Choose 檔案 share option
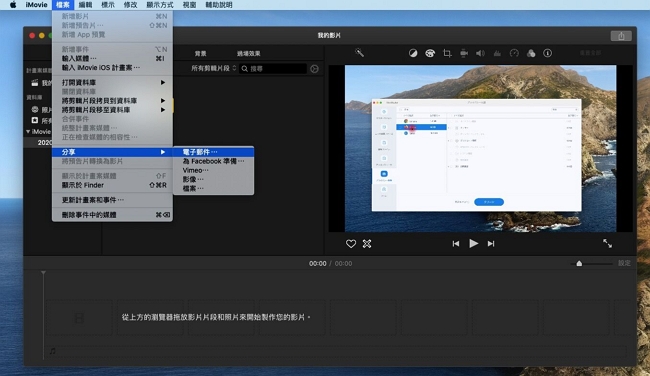650x376 pixels. tap(213, 189)
